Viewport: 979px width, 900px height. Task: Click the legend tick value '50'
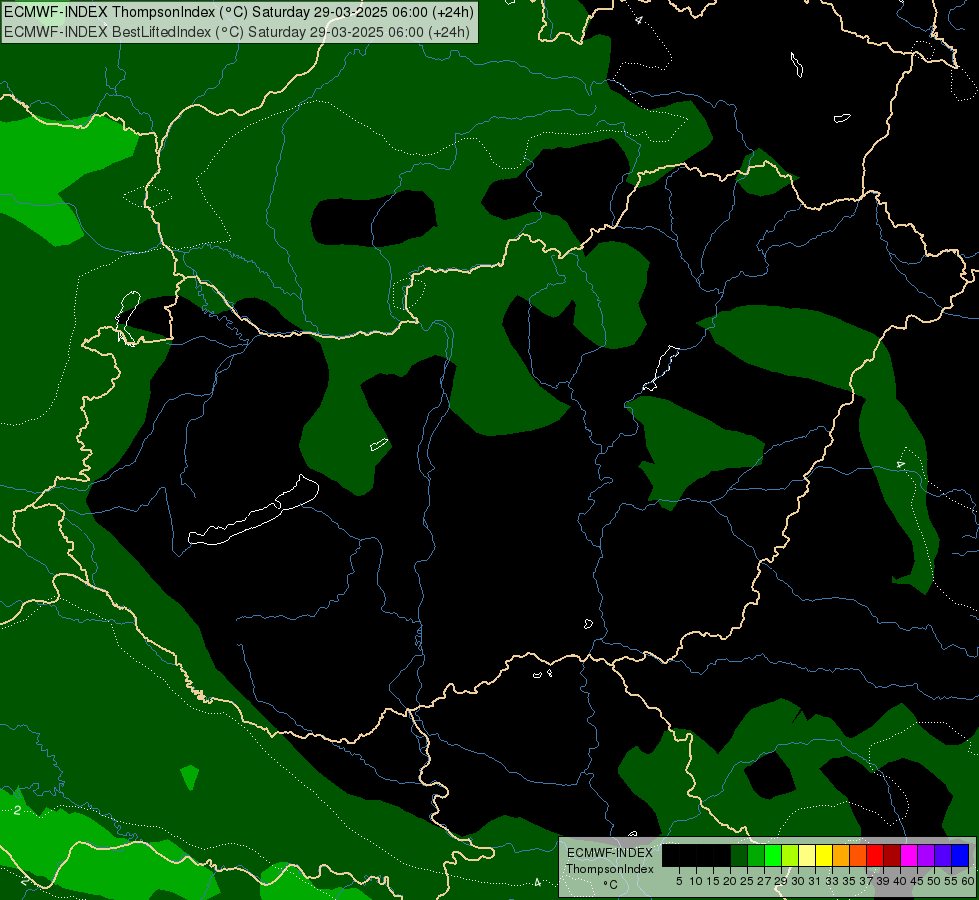click(x=934, y=881)
